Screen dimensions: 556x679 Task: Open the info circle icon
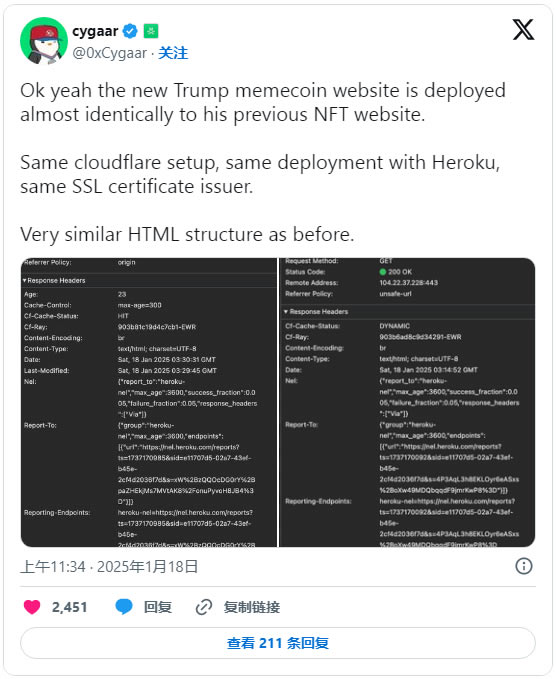pos(524,566)
